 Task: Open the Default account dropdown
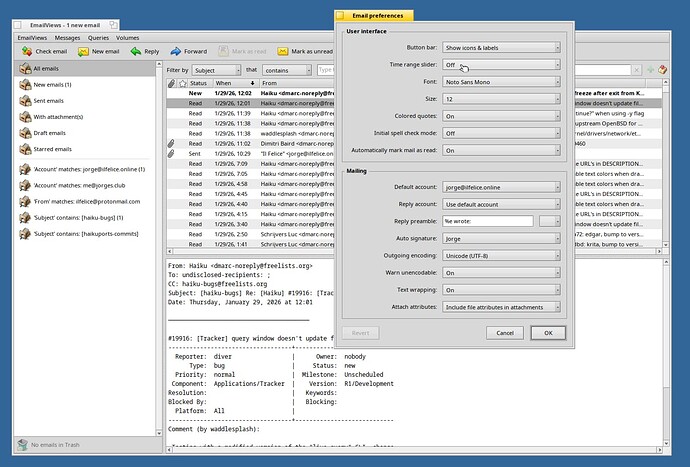pos(501,187)
